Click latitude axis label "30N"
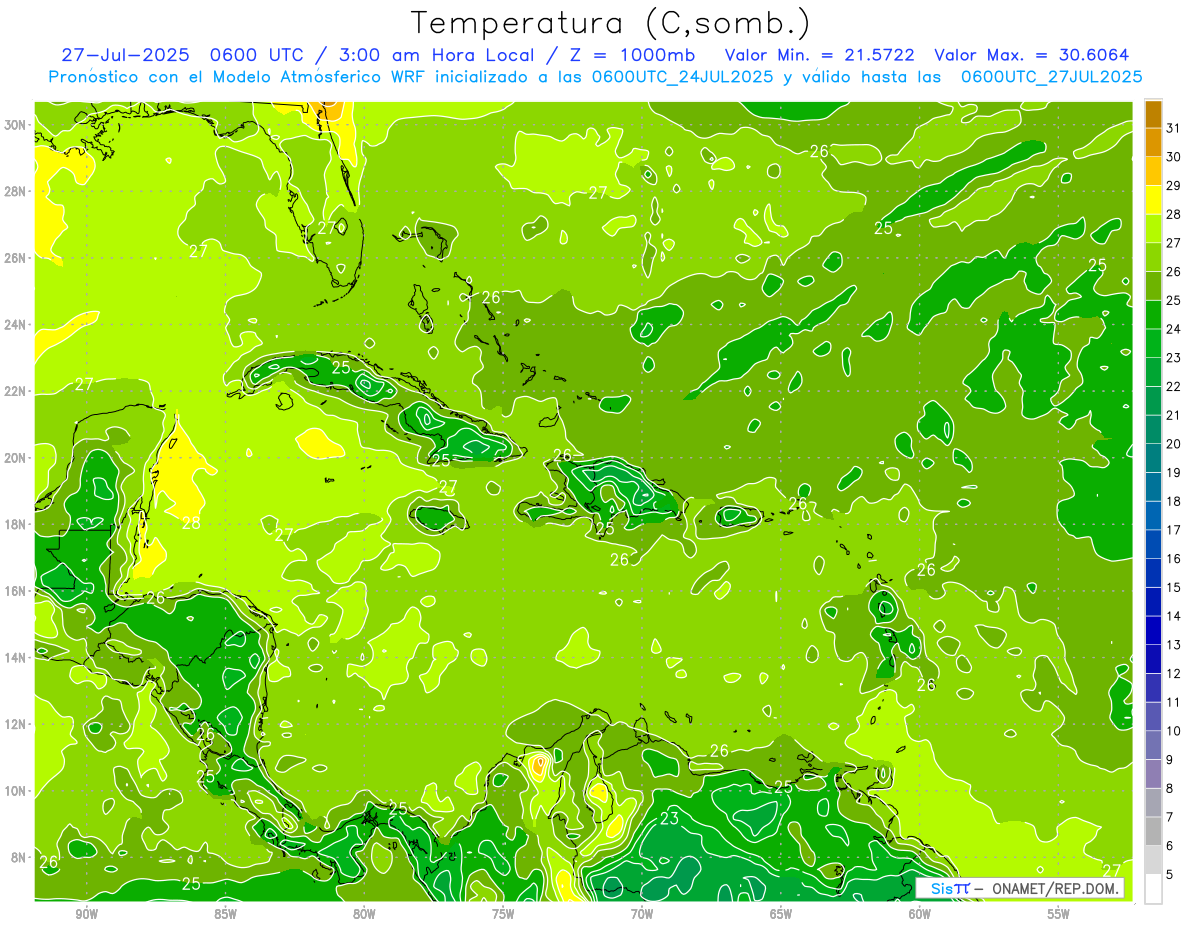The width and height of the screenshot is (1200, 927). pyautogui.click(x=15, y=124)
